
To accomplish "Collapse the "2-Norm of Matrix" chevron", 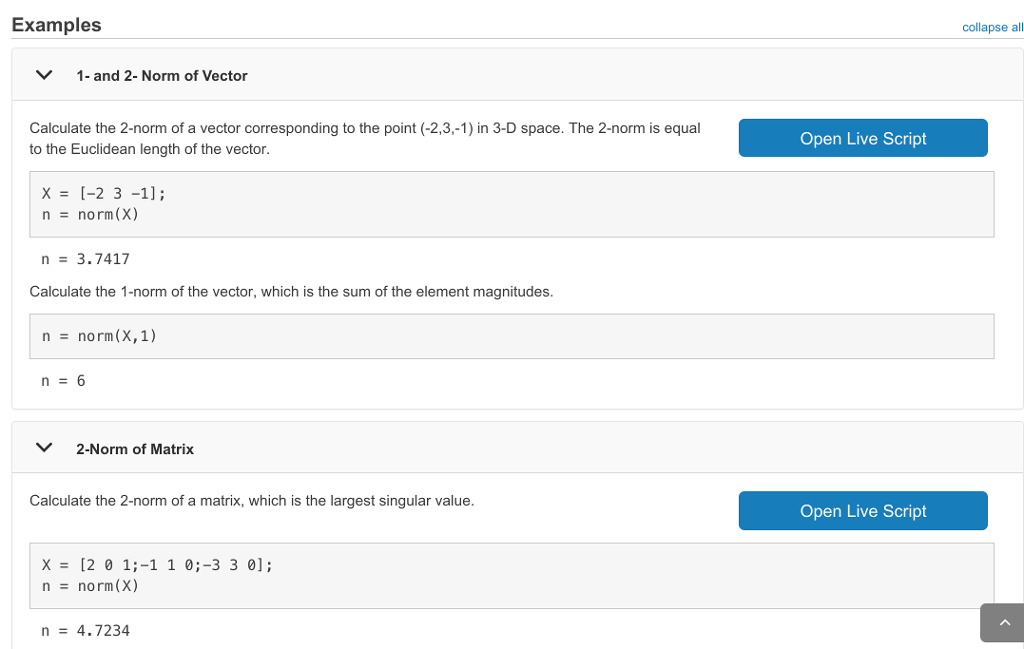I will 43,448.
